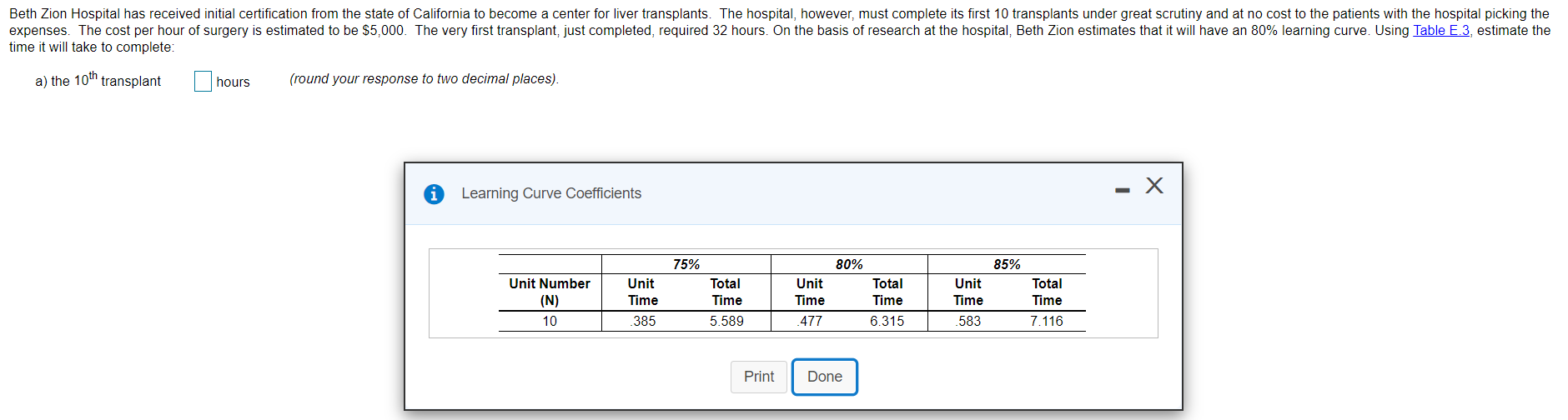Minimize the Learning Curve Coefficients dialog
Viewport: 1568px width, 420px height.
coord(1123,191)
